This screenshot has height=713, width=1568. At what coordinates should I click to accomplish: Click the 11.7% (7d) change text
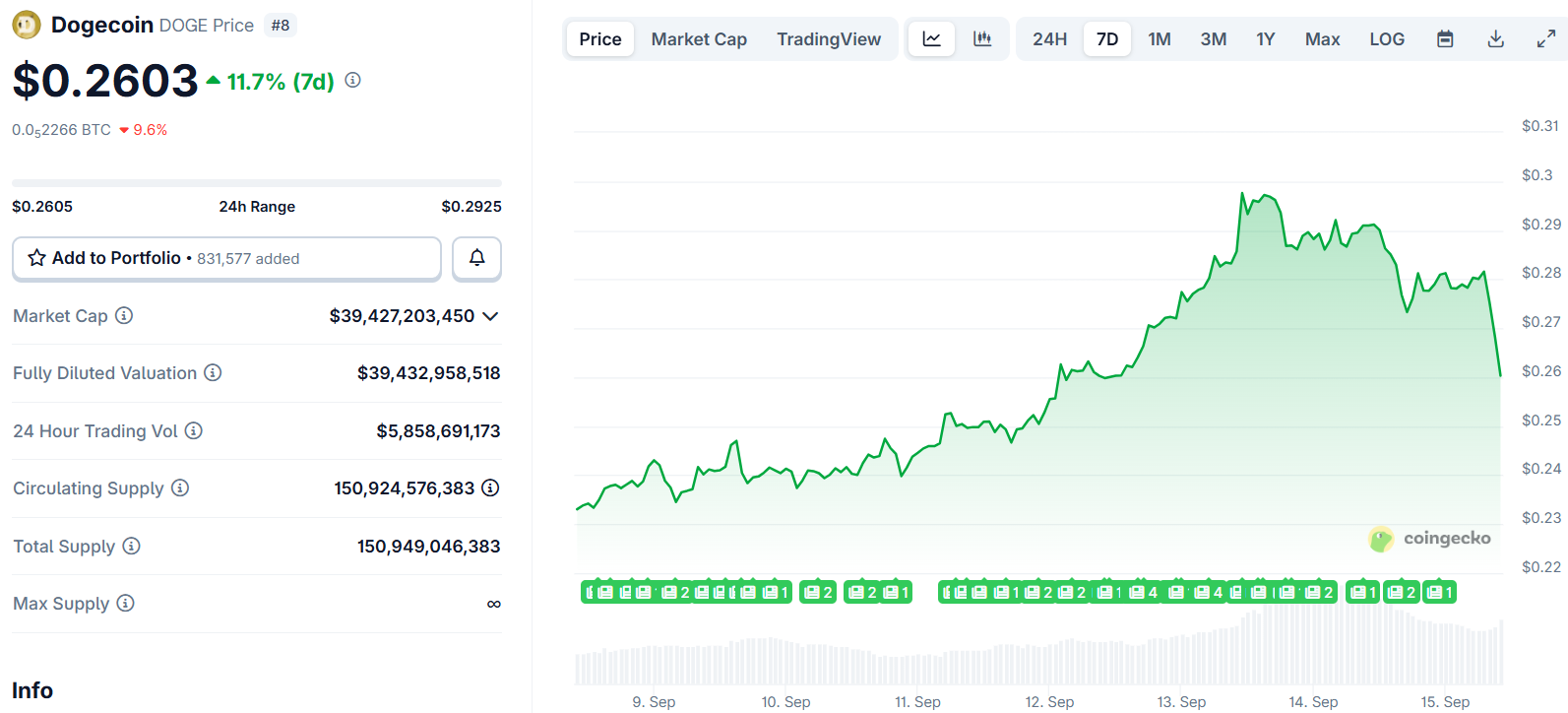click(281, 82)
